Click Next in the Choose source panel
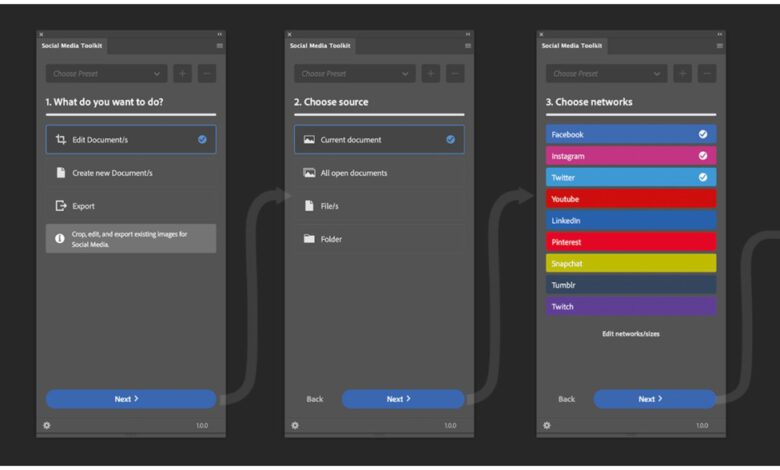Image resolution: width=780 pixels, height=470 pixels. (403, 399)
